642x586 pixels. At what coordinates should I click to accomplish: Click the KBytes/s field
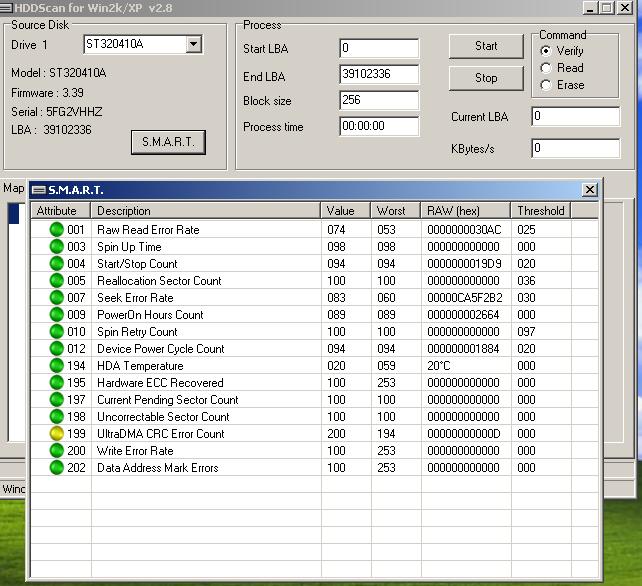576,148
